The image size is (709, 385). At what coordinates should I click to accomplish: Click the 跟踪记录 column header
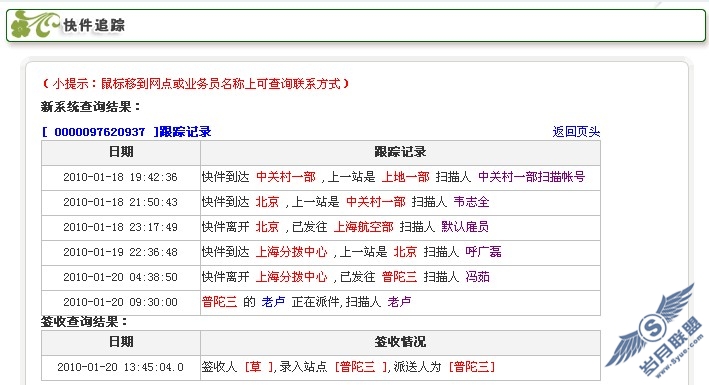coord(400,152)
